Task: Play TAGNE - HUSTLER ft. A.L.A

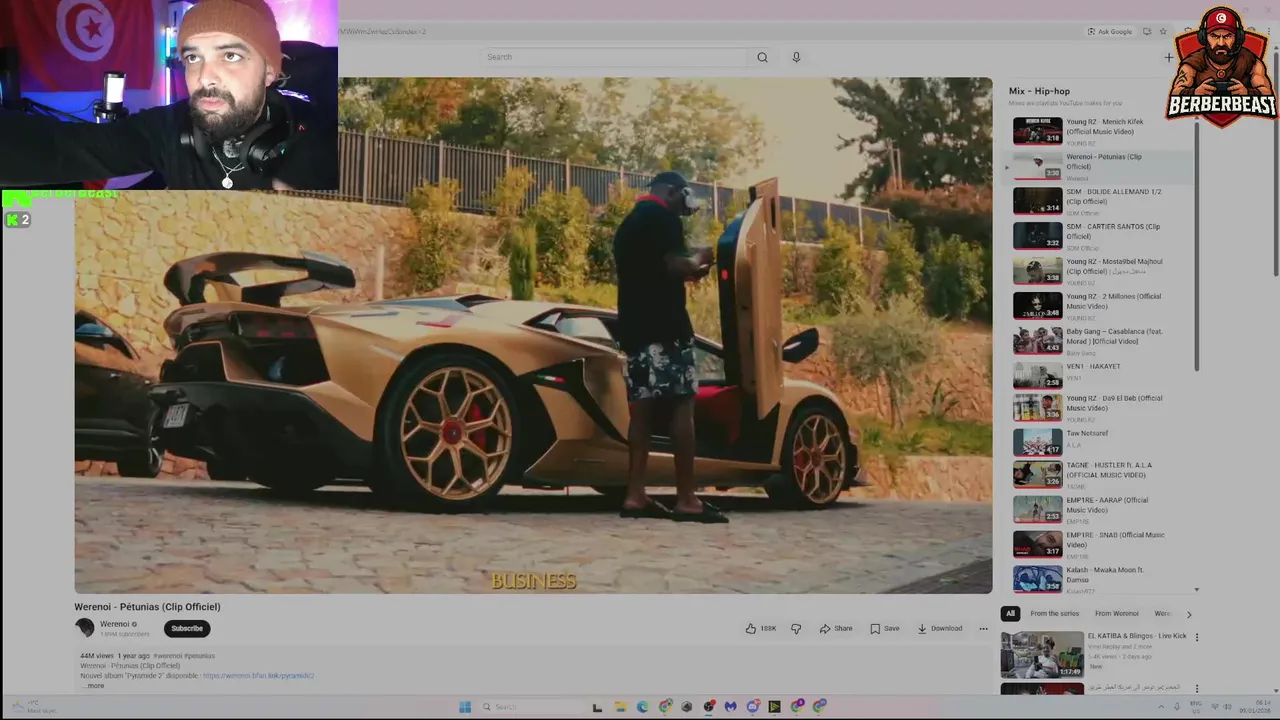Action: pos(1098,474)
